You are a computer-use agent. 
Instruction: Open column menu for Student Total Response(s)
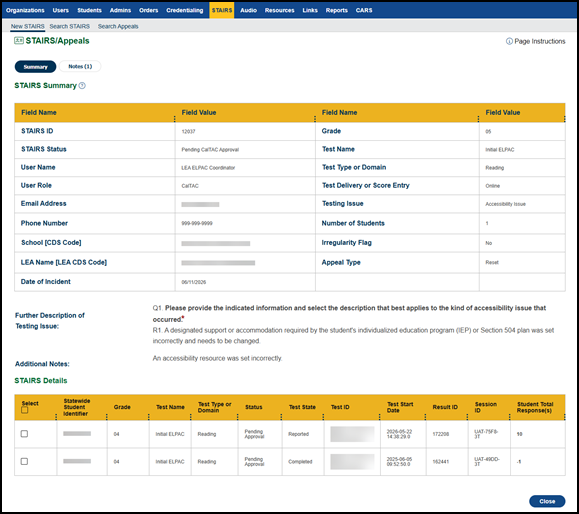[x=564, y=417]
